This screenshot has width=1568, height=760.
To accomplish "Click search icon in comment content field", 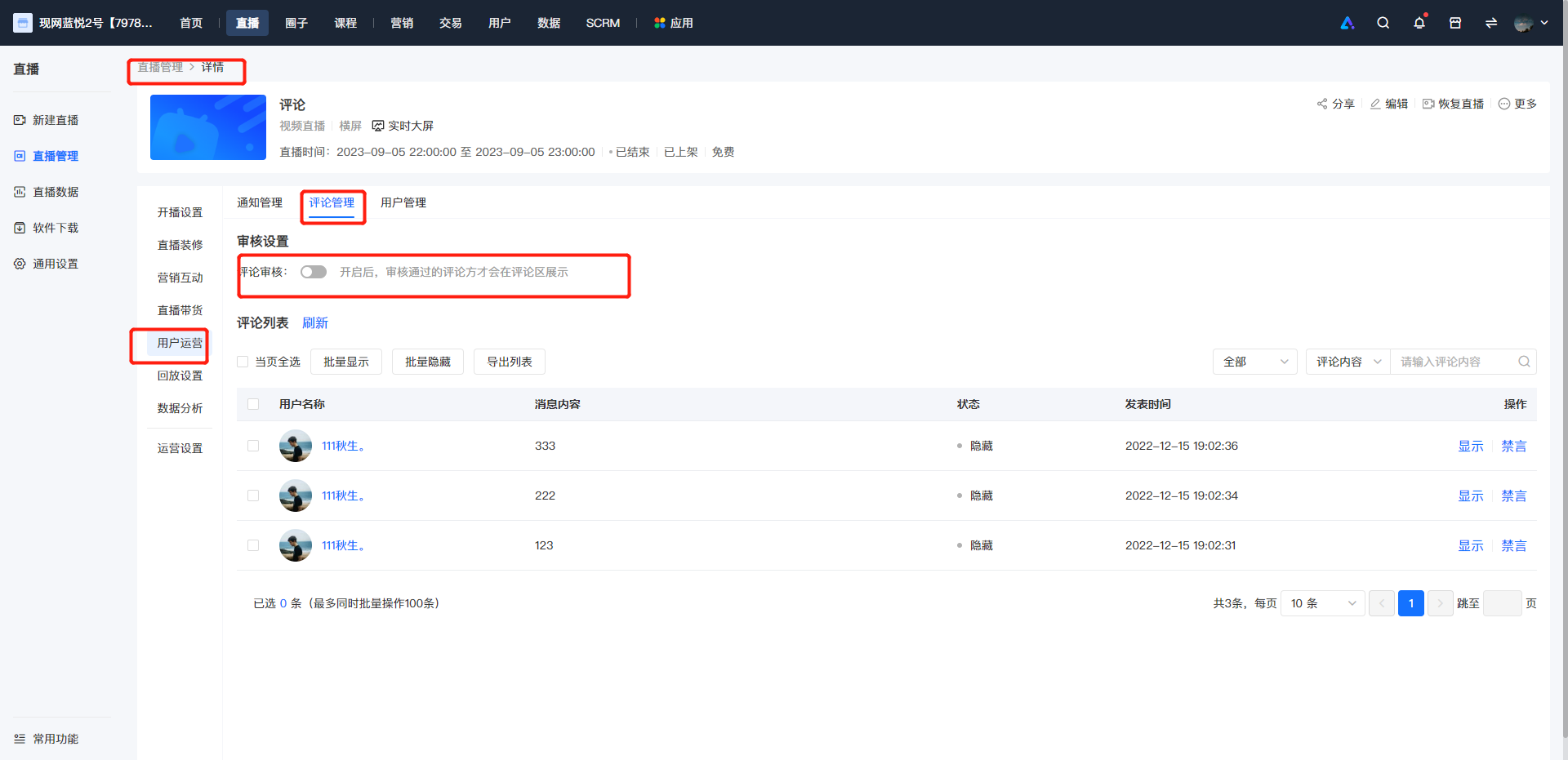I will (x=1524, y=362).
